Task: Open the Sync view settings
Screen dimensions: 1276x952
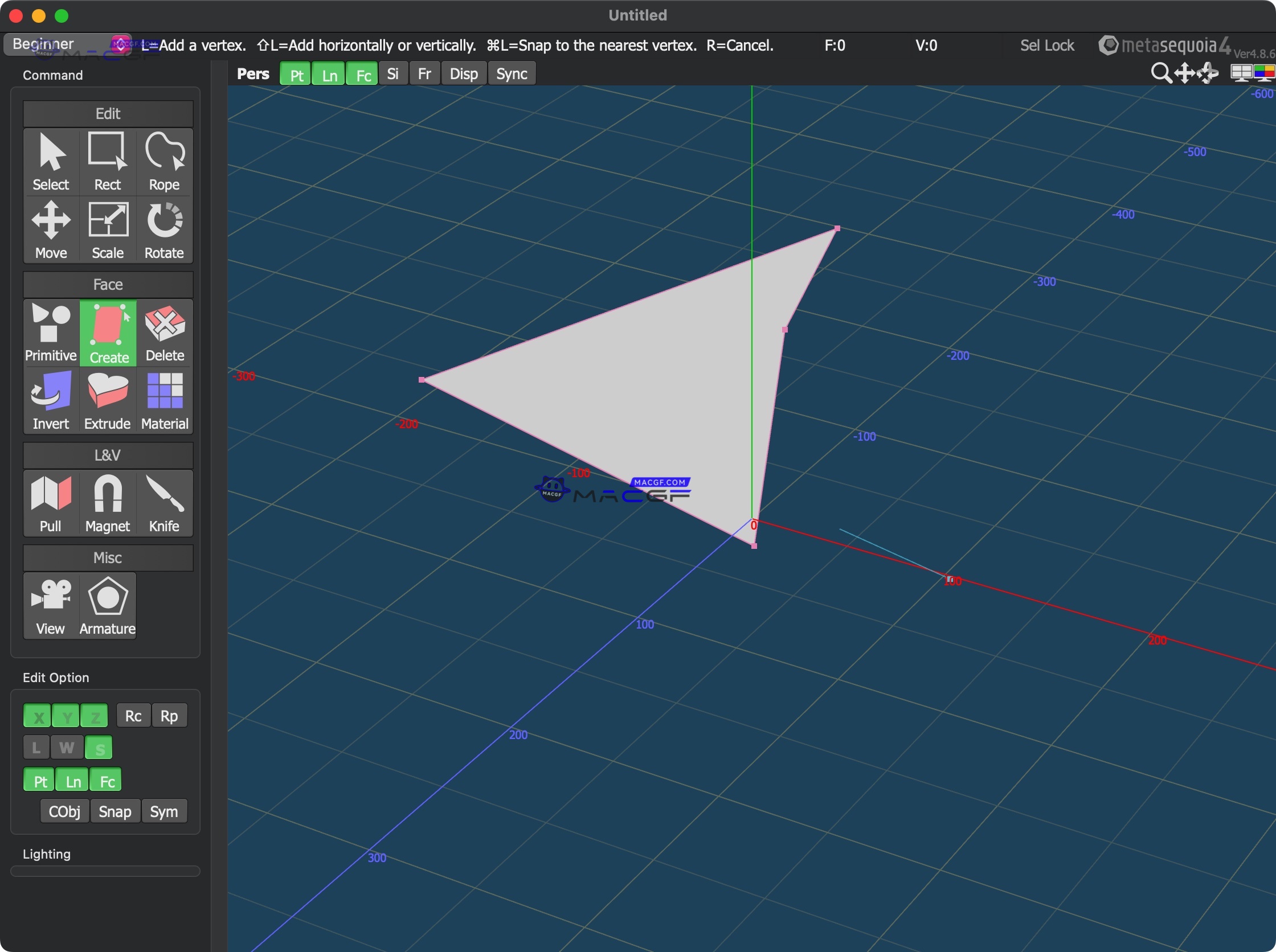Action: [x=510, y=73]
